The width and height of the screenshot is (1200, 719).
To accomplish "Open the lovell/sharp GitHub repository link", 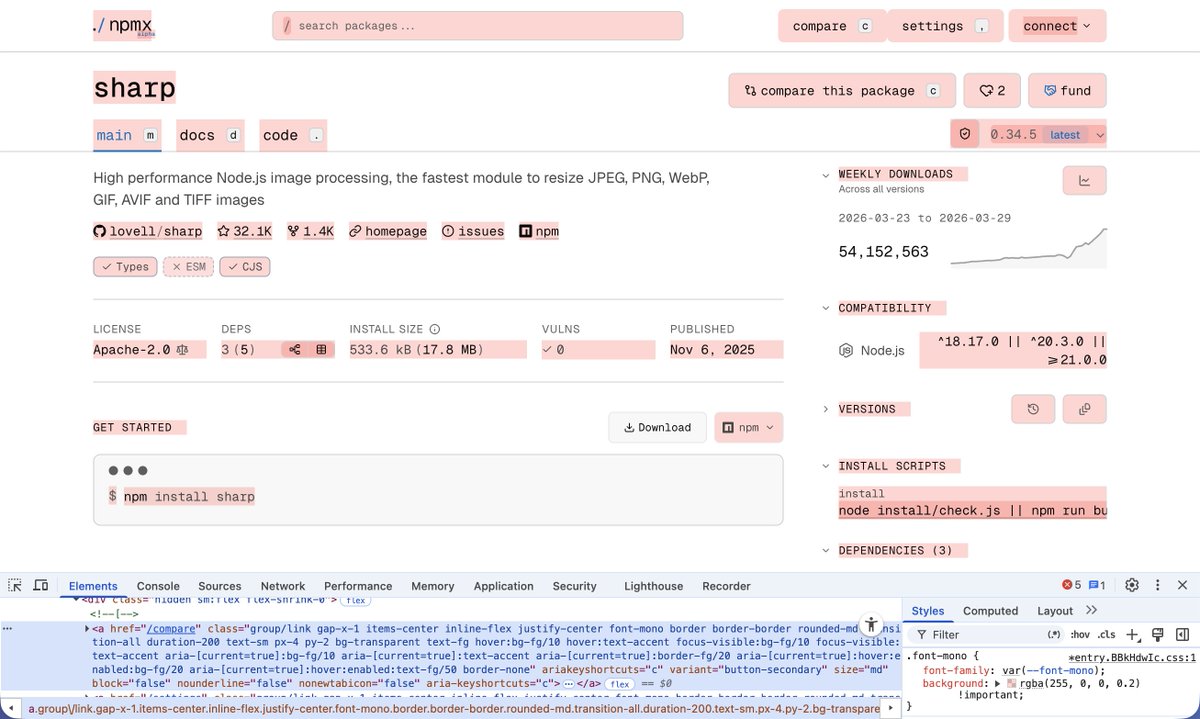I will tap(148, 231).
